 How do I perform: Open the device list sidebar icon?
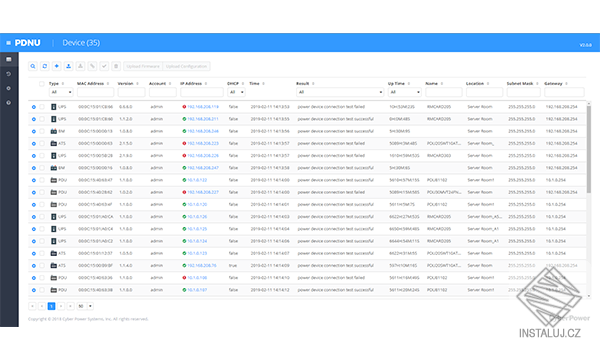coord(8,59)
